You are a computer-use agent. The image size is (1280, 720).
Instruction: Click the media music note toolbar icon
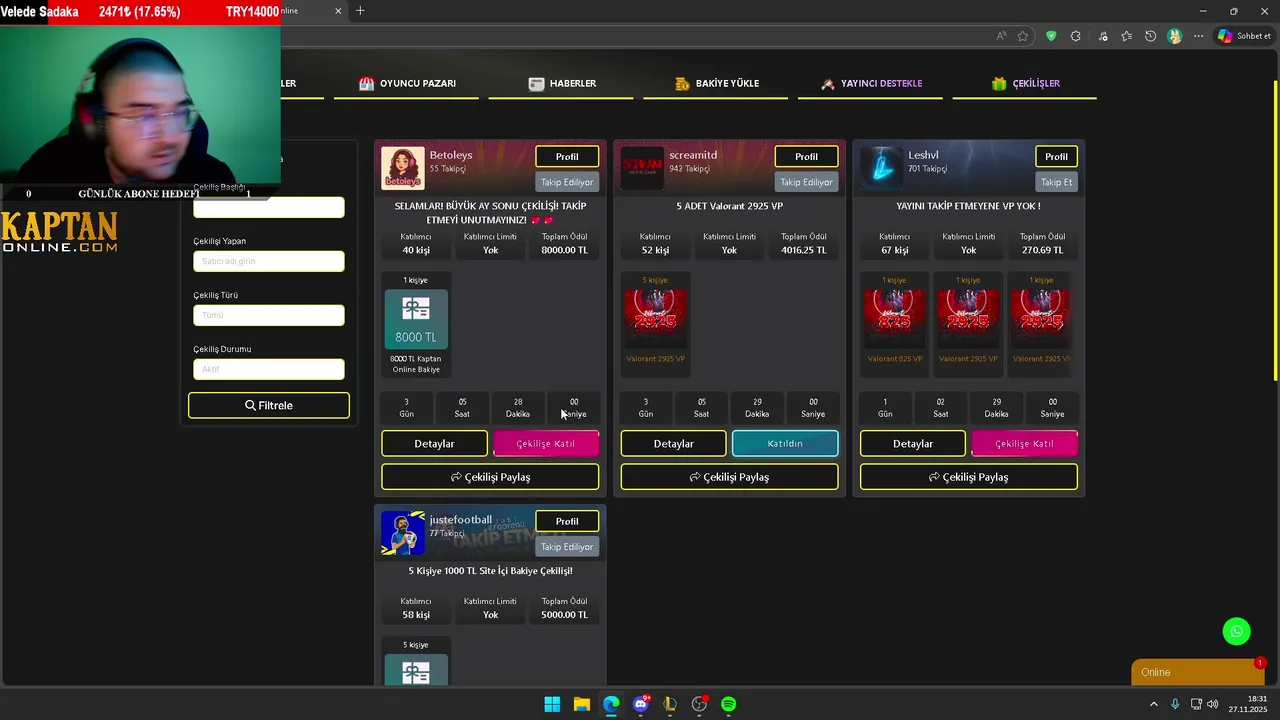(1103, 36)
